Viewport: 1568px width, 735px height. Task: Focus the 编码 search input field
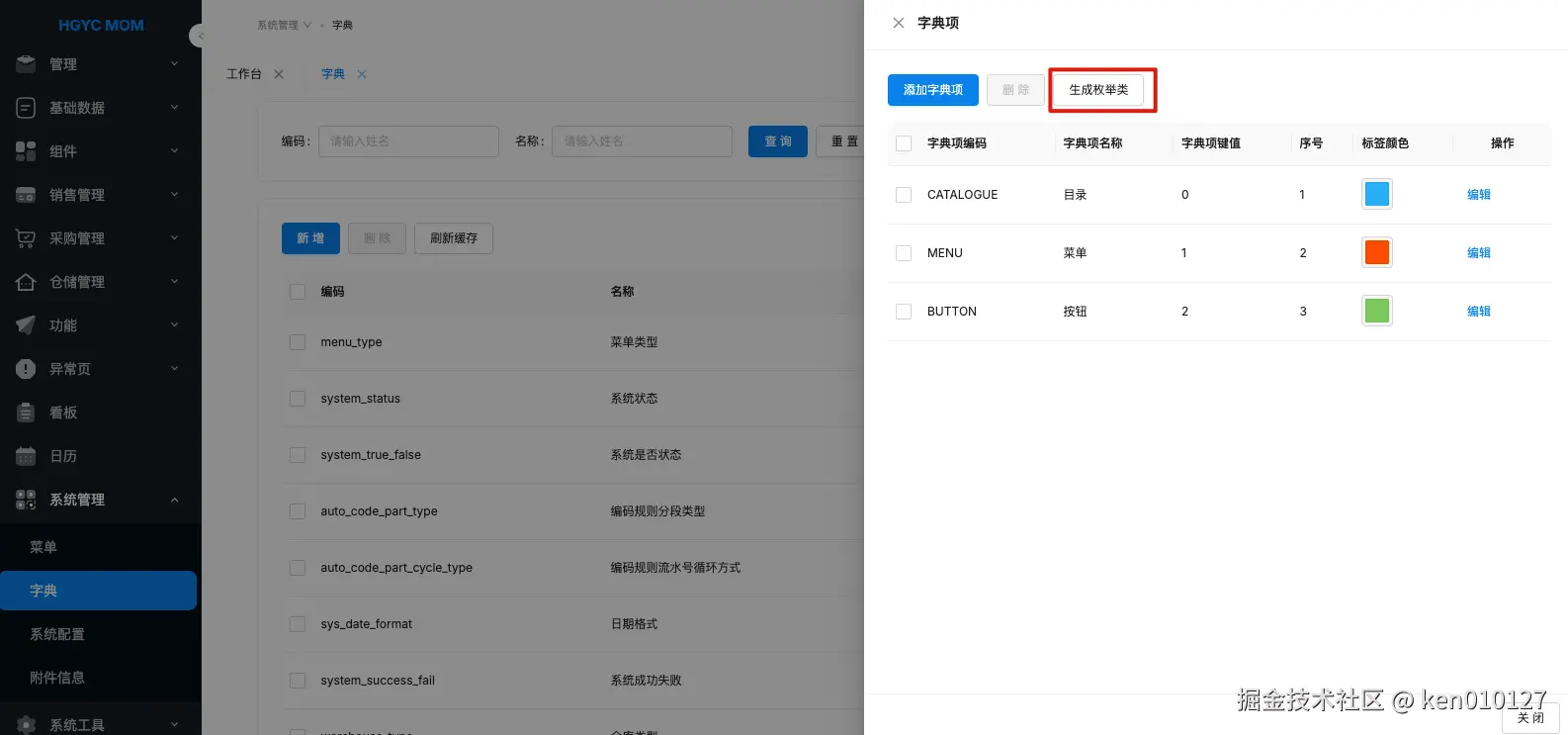(408, 141)
